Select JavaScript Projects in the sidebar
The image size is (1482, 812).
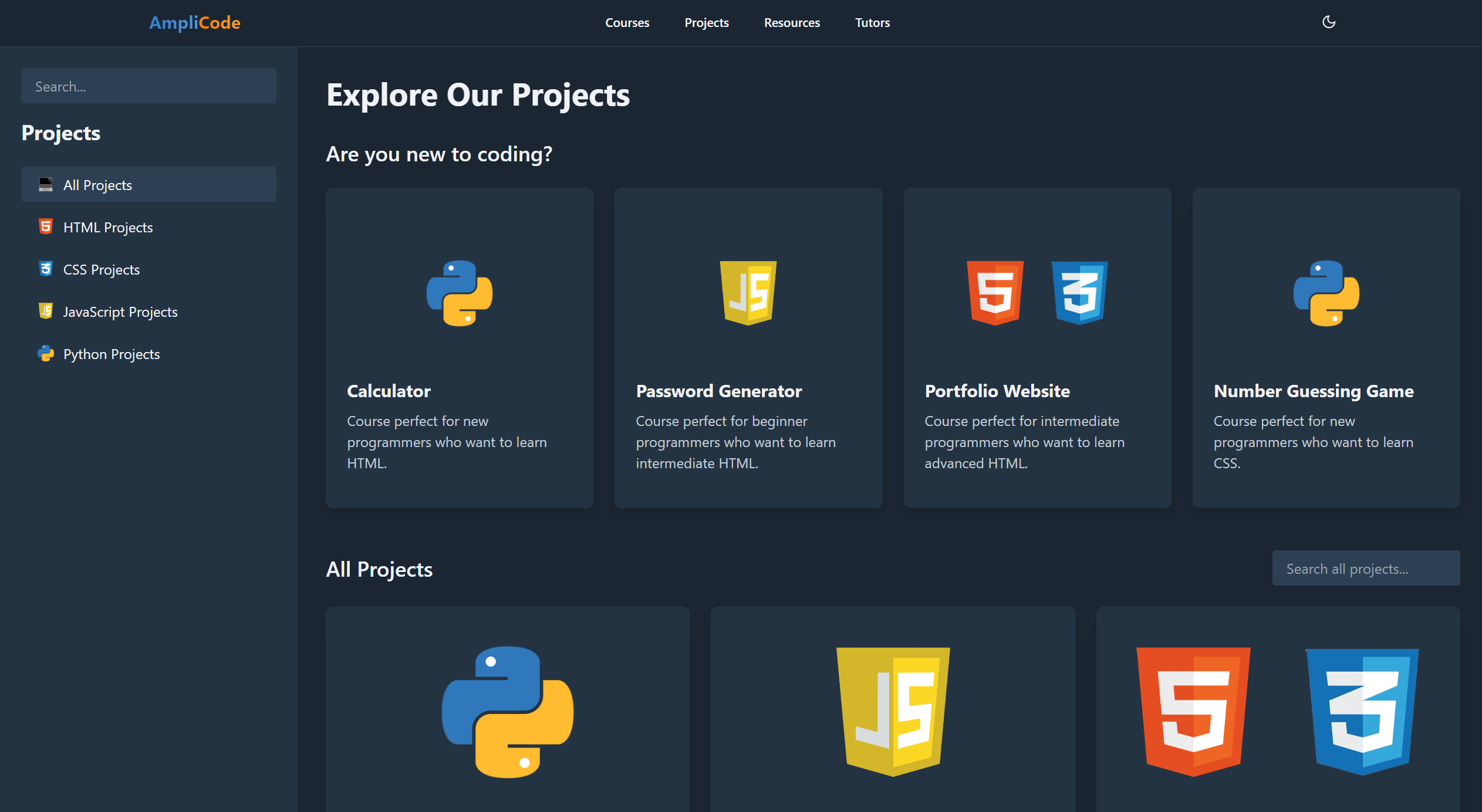(148, 311)
